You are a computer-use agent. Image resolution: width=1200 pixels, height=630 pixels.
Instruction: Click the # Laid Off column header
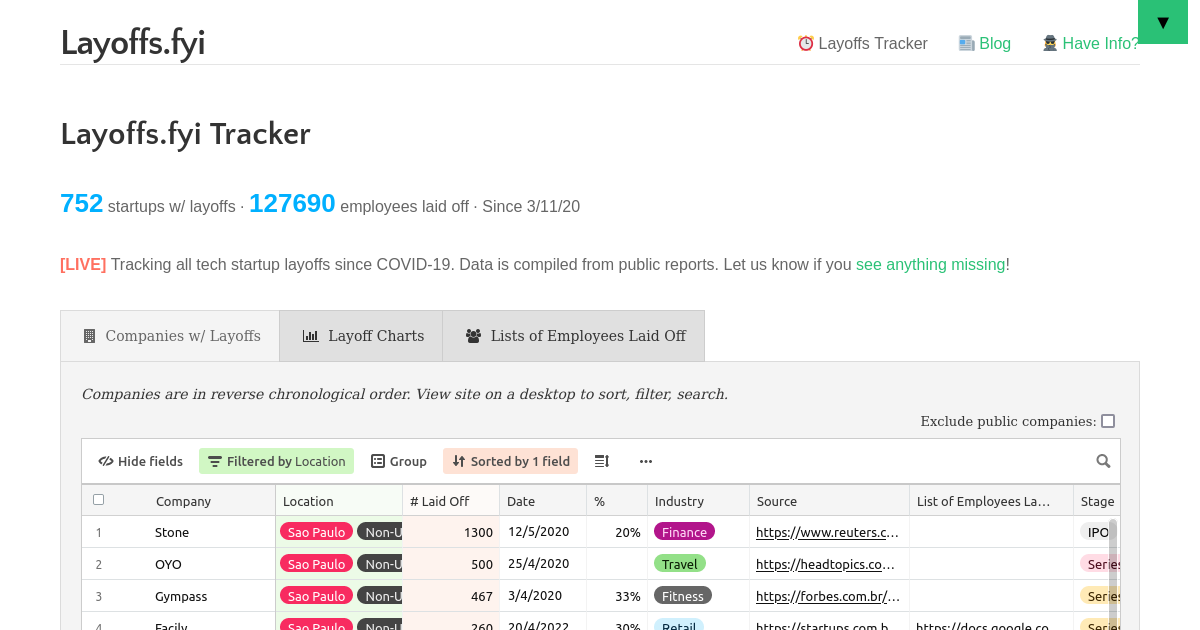point(451,501)
